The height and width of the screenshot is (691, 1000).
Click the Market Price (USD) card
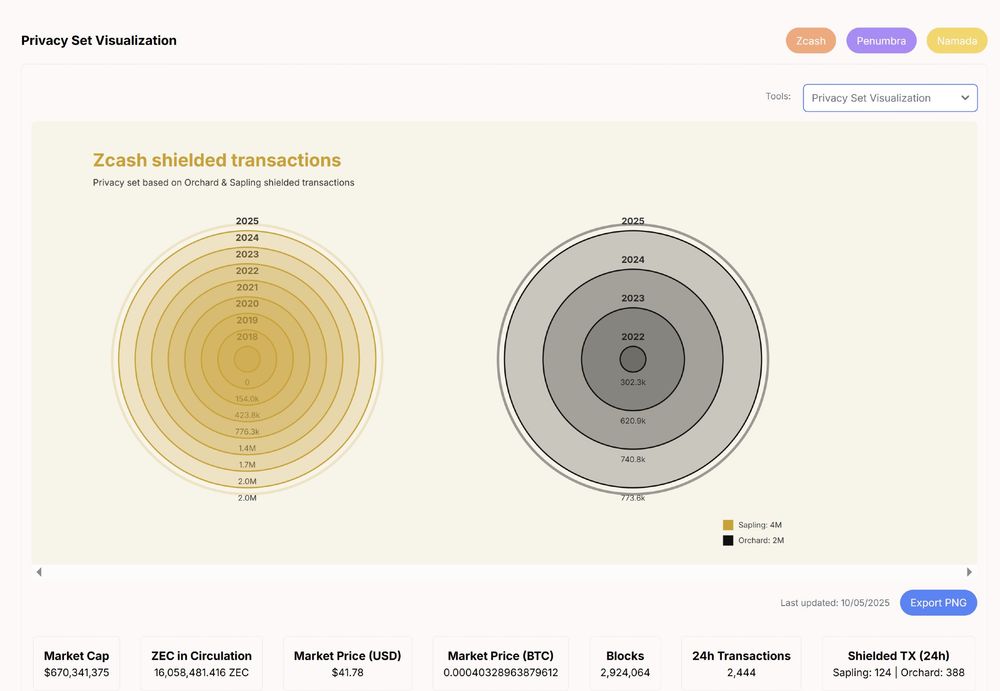coord(348,664)
